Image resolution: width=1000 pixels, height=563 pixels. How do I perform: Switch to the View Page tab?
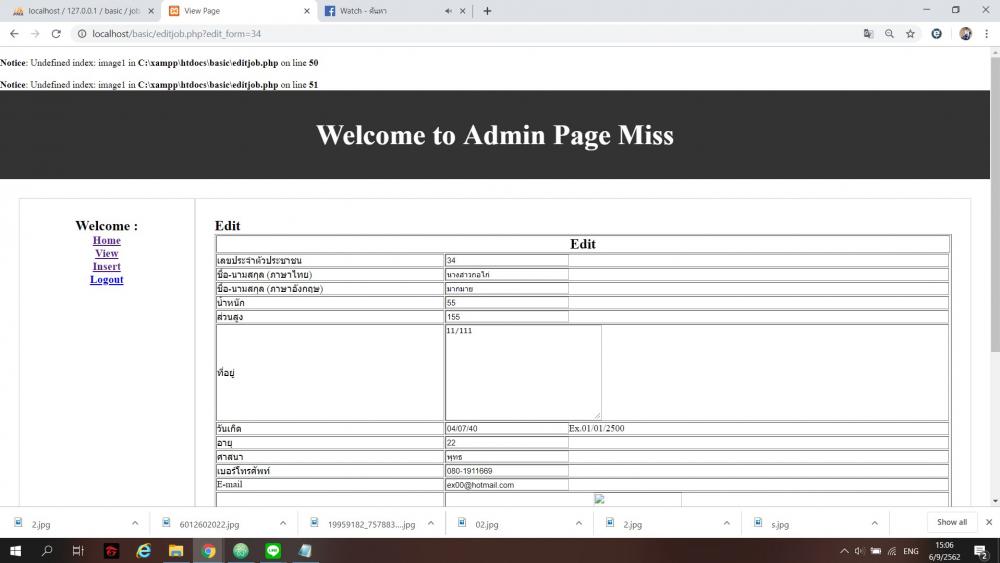[x=239, y=11]
